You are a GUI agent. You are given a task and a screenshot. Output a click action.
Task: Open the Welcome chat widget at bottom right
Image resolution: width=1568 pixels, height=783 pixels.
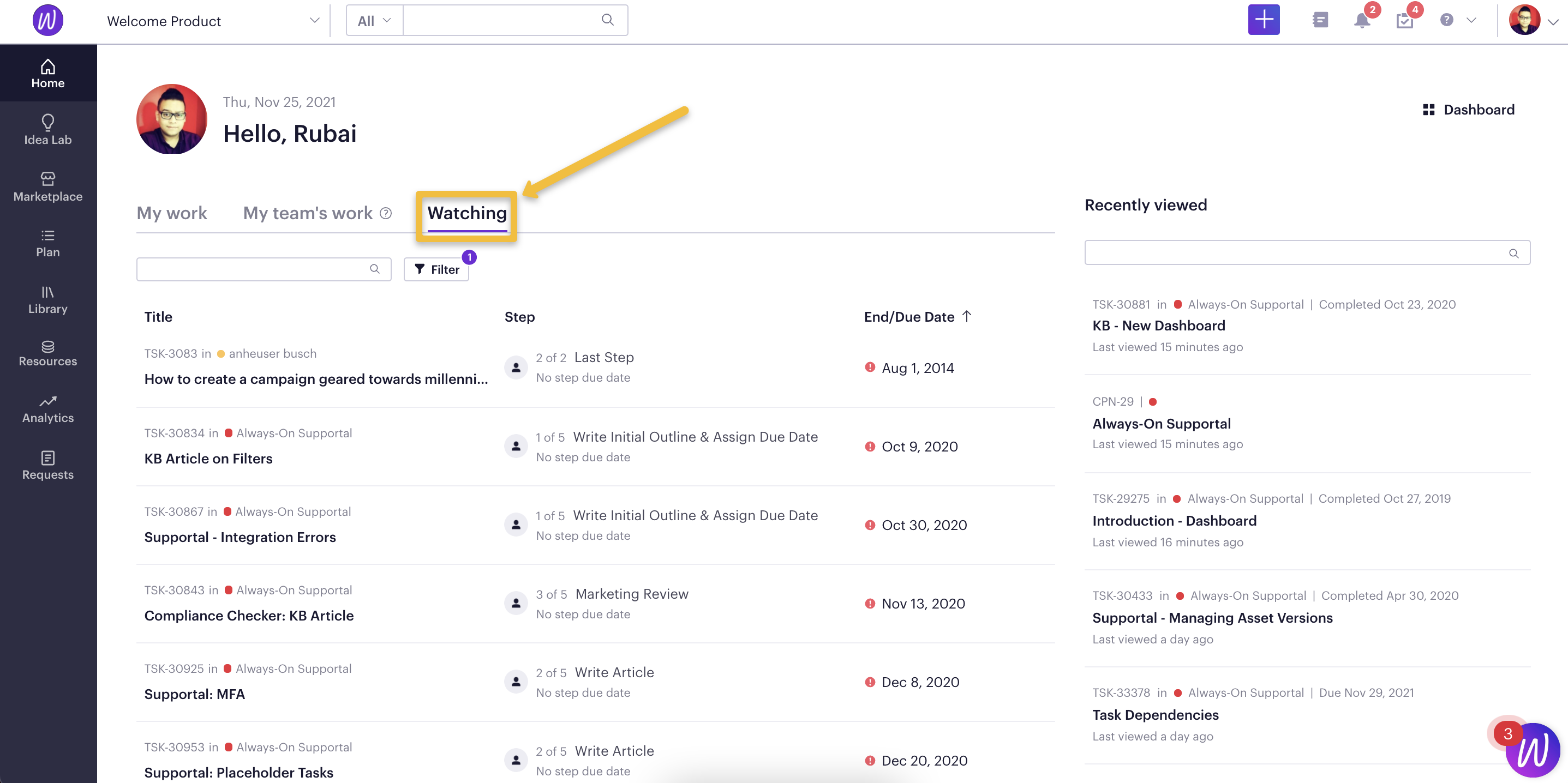pyautogui.click(x=1532, y=750)
